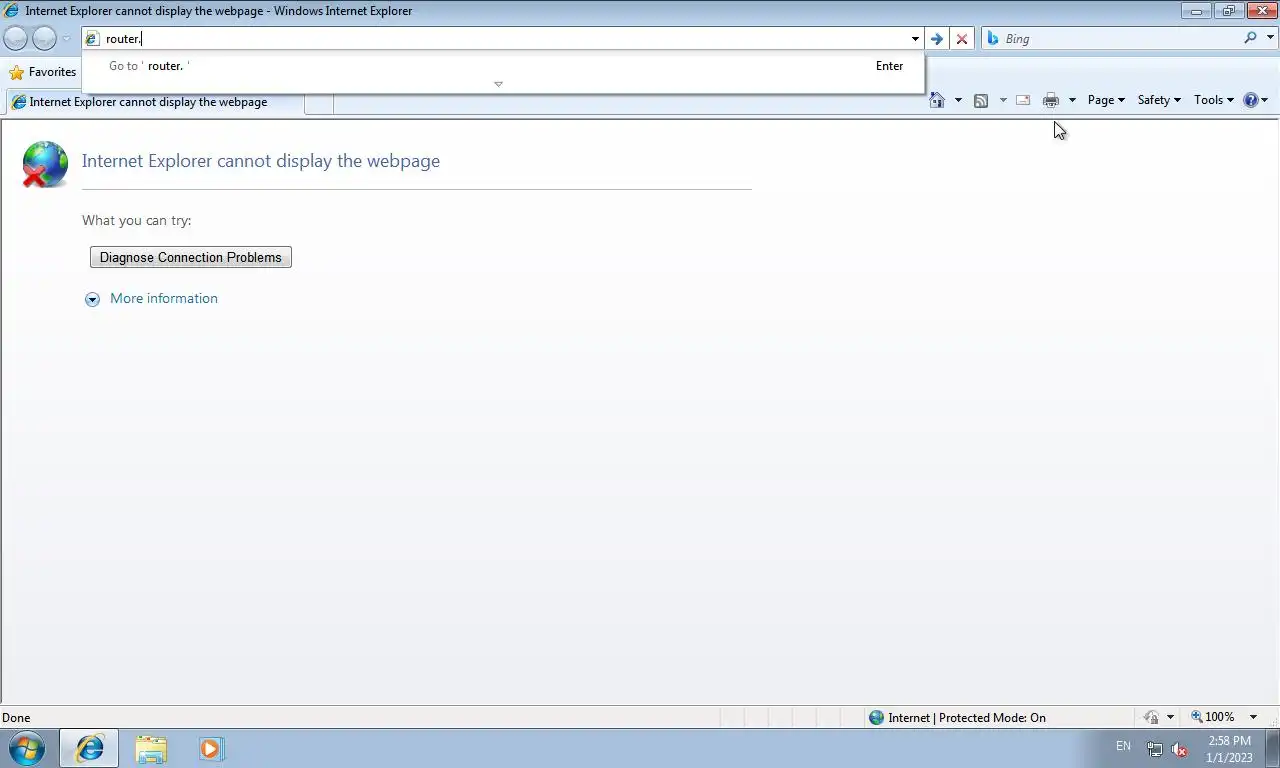1280x768 pixels.
Task: Open a new blank tab
Action: pyautogui.click(x=319, y=102)
